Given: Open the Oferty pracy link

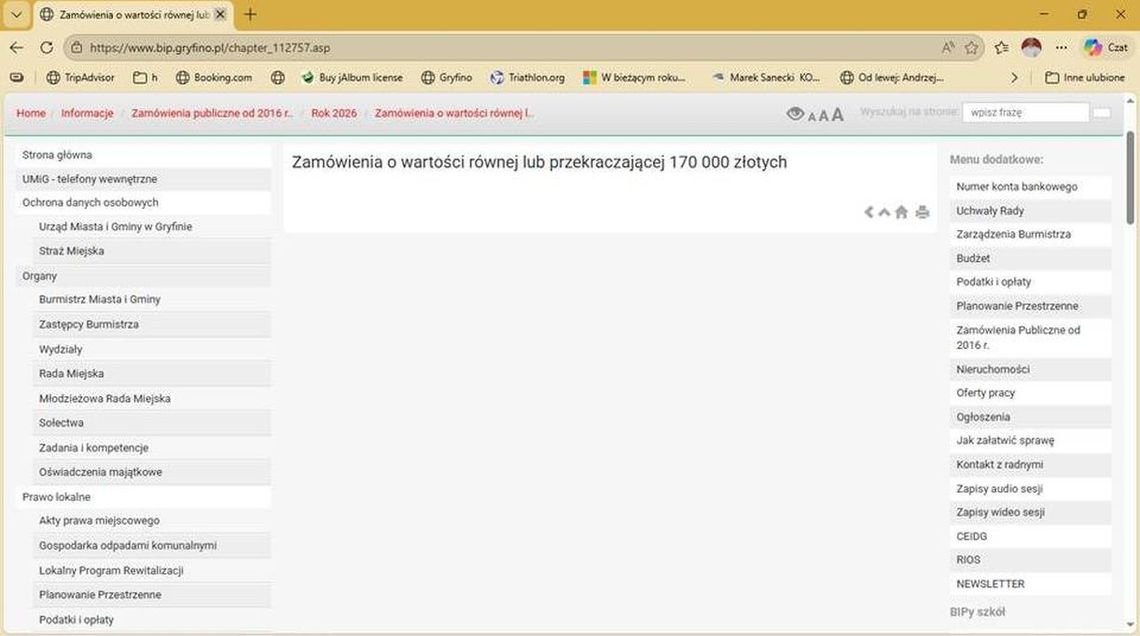Looking at the screenshot, I should coord(985,393).
